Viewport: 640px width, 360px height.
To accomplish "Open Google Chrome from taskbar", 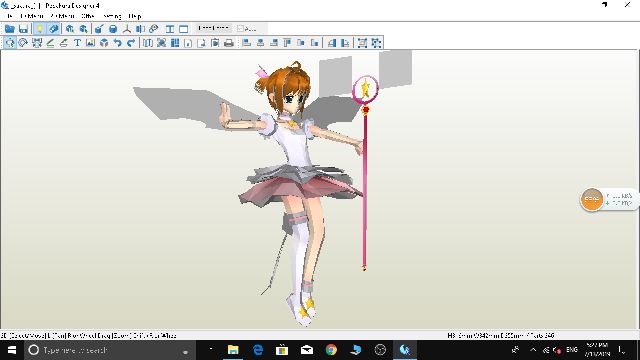I will point(331,350).
